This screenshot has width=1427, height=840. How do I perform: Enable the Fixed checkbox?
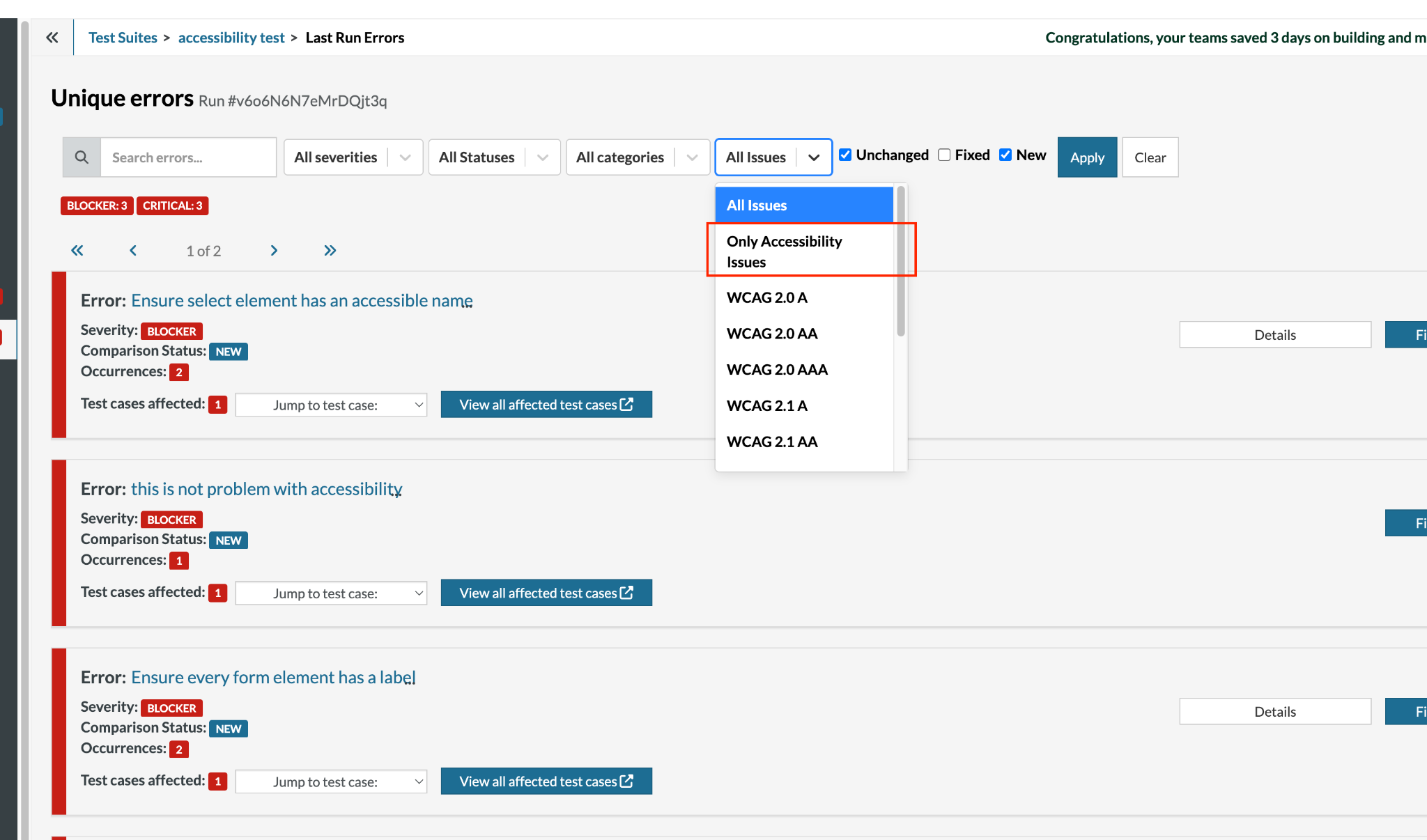[x=944, y=155]
